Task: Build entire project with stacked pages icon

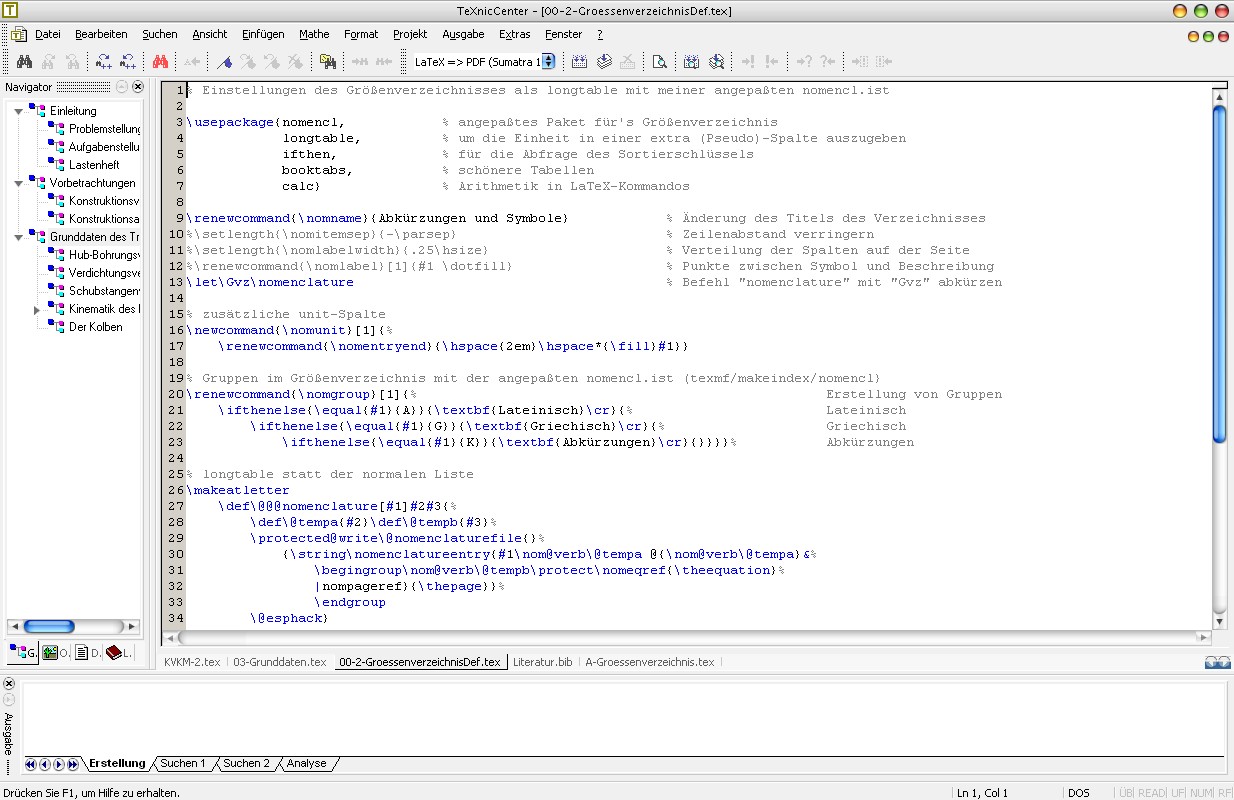Action: coord(604,62)
